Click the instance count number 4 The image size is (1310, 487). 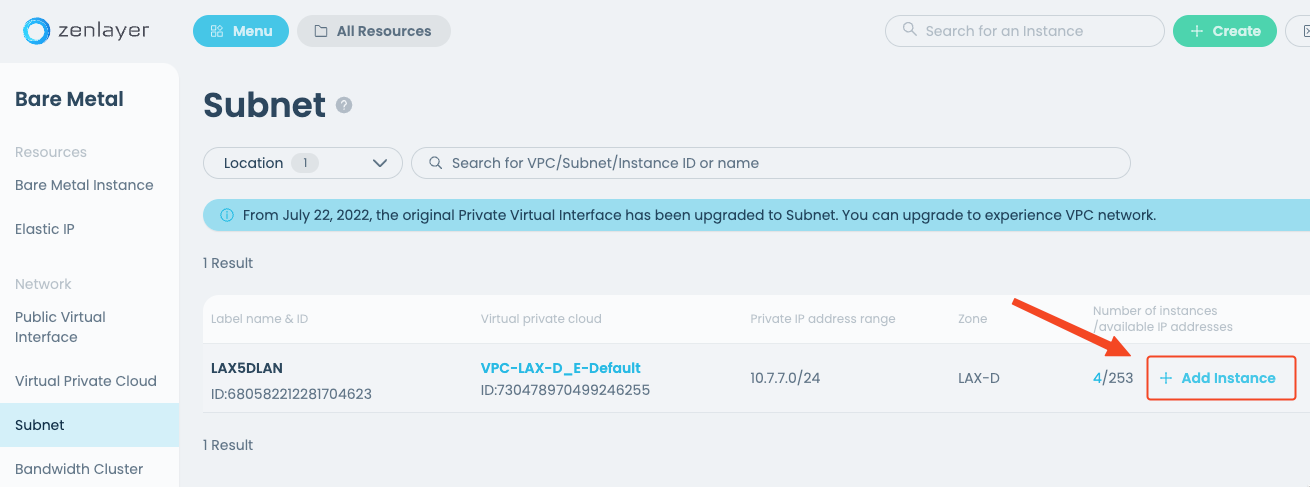[1097, 378]
